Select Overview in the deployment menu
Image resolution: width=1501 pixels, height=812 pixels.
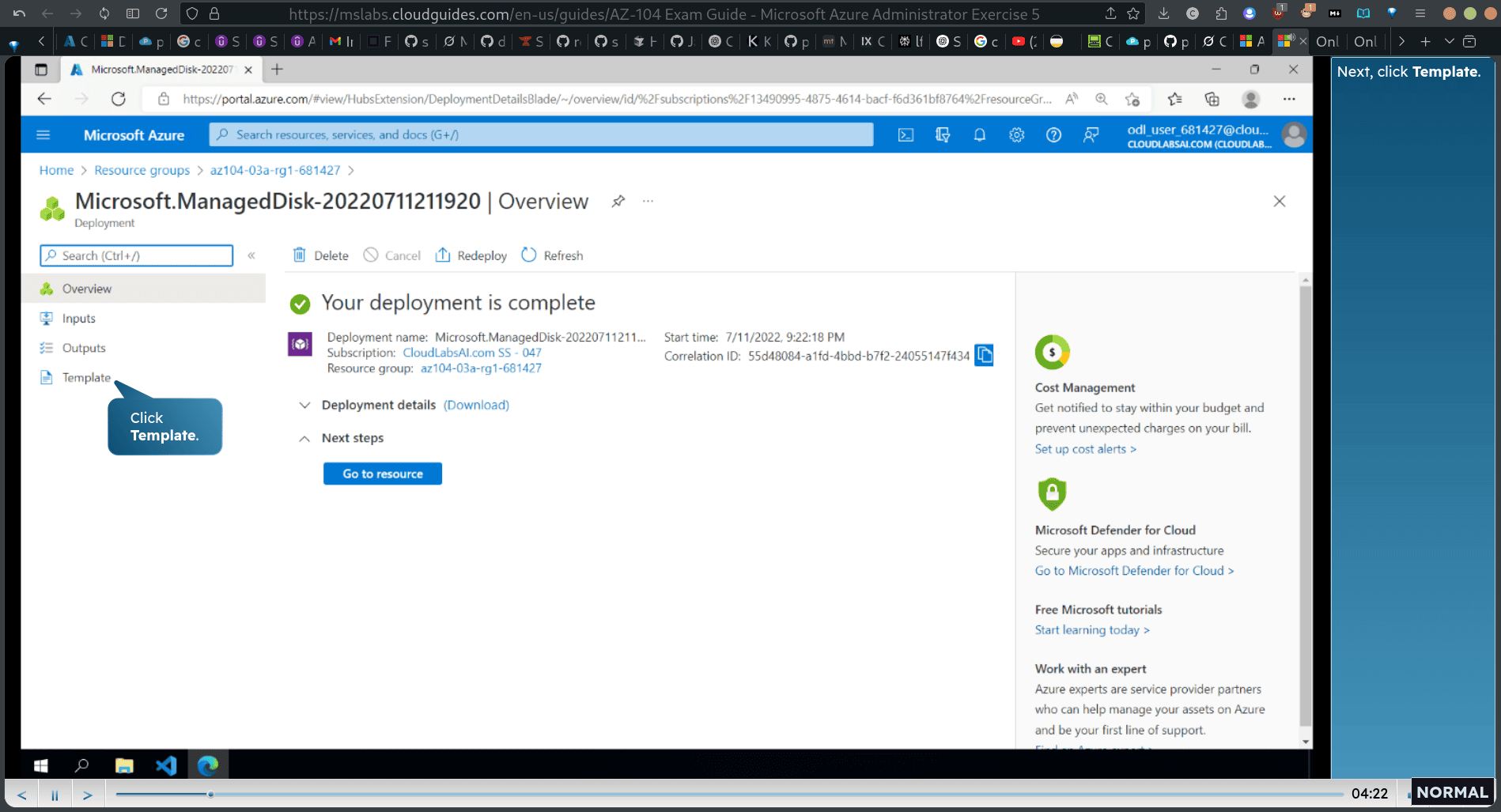pyautogui.click(x=144, y=289)
